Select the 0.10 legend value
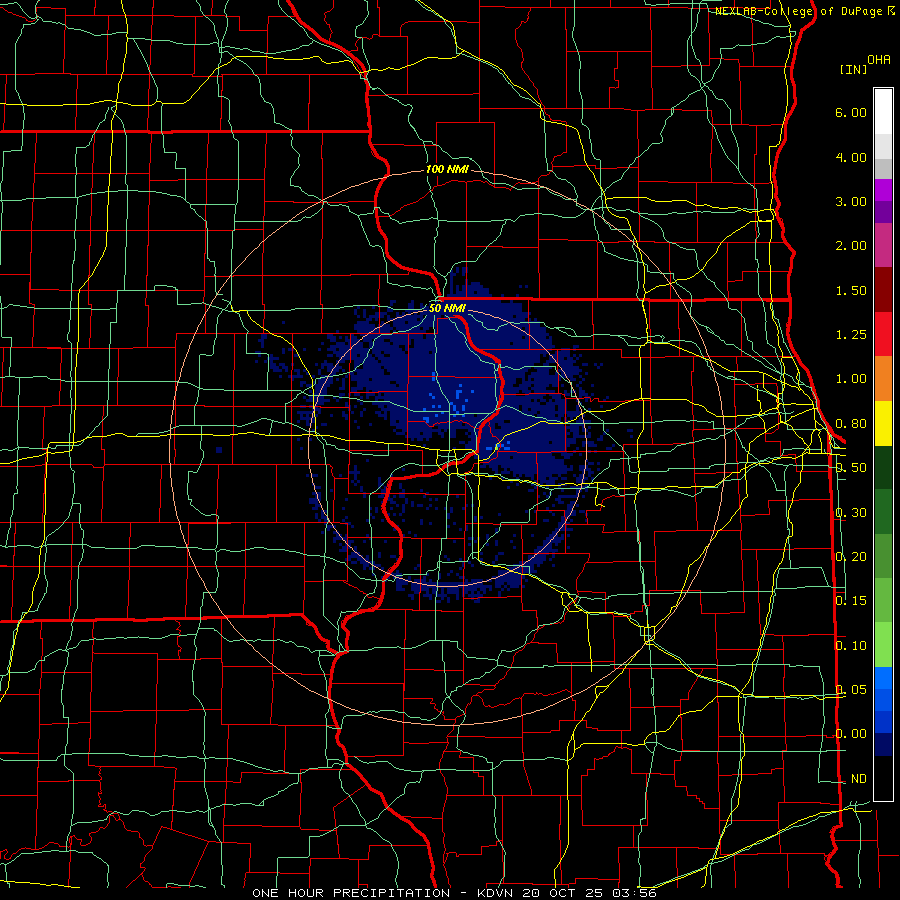 point(851,646)
